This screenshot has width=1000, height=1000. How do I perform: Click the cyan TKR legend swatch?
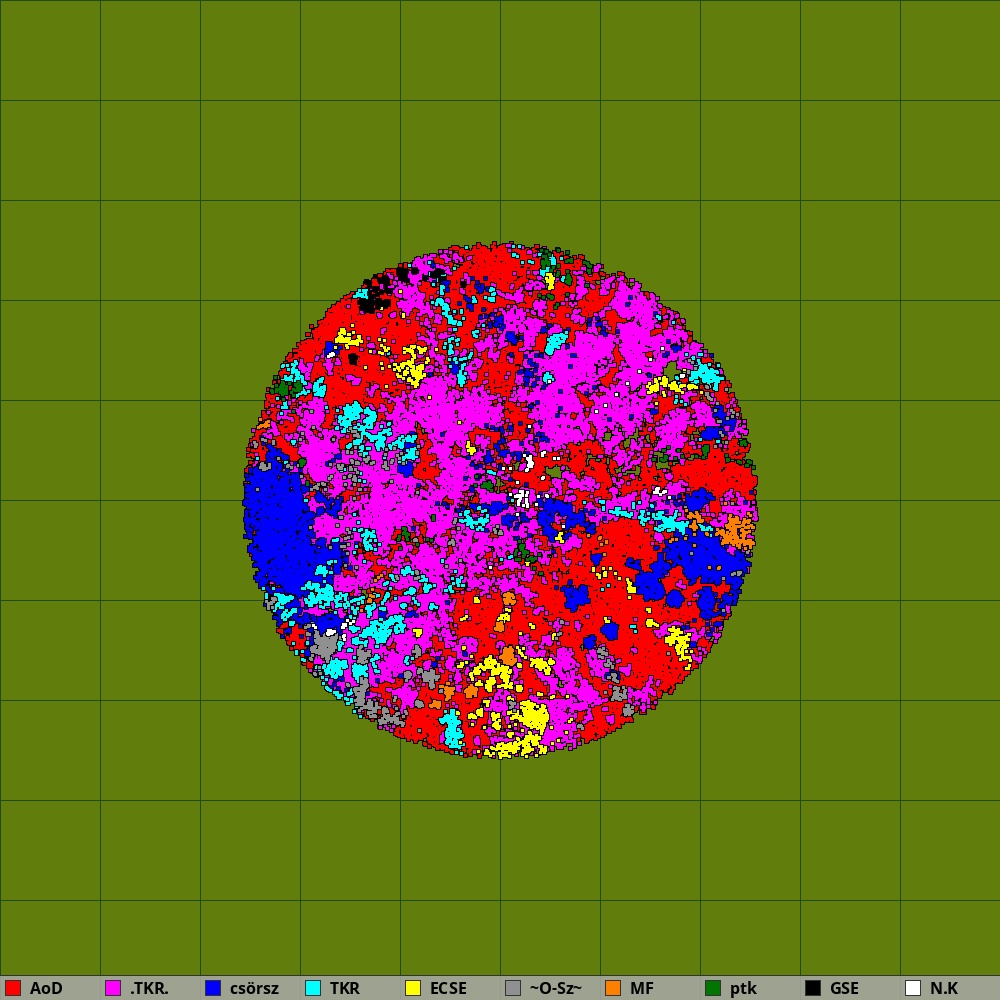tap(313, 988)
